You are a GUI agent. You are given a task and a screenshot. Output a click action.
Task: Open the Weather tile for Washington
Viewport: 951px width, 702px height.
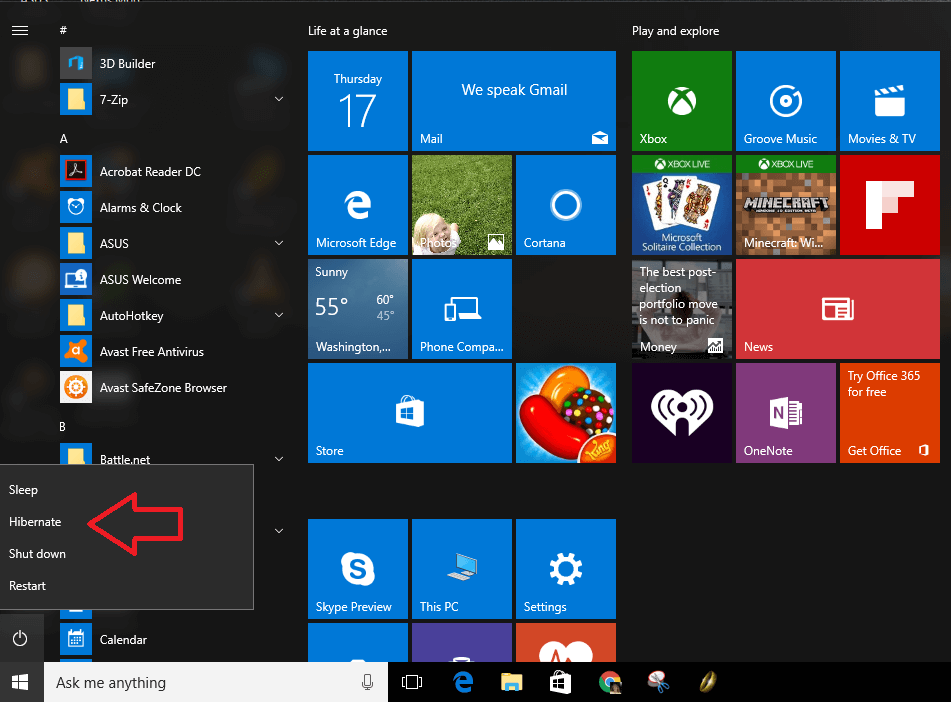pyautogui.click(x=358, y=309)
